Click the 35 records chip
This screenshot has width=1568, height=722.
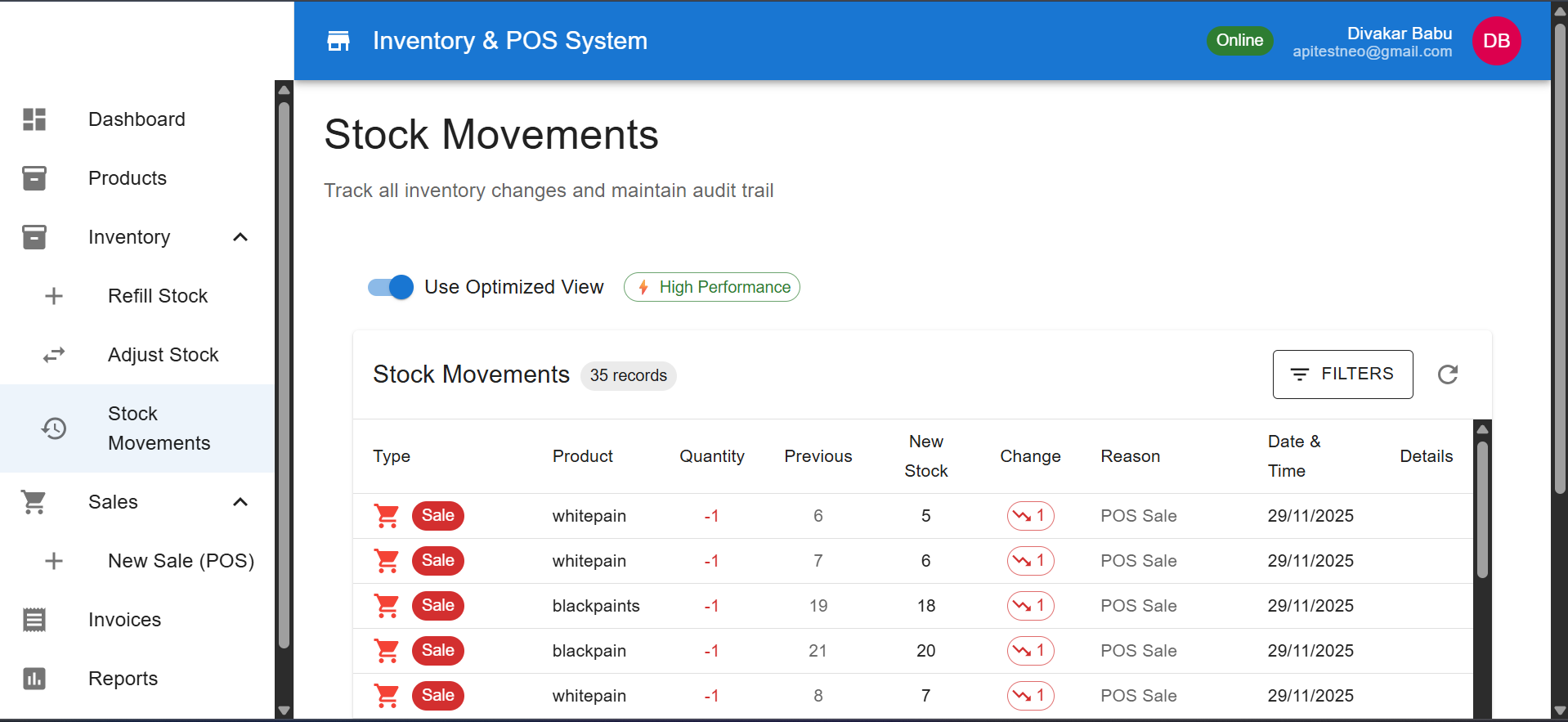[628, 375]
